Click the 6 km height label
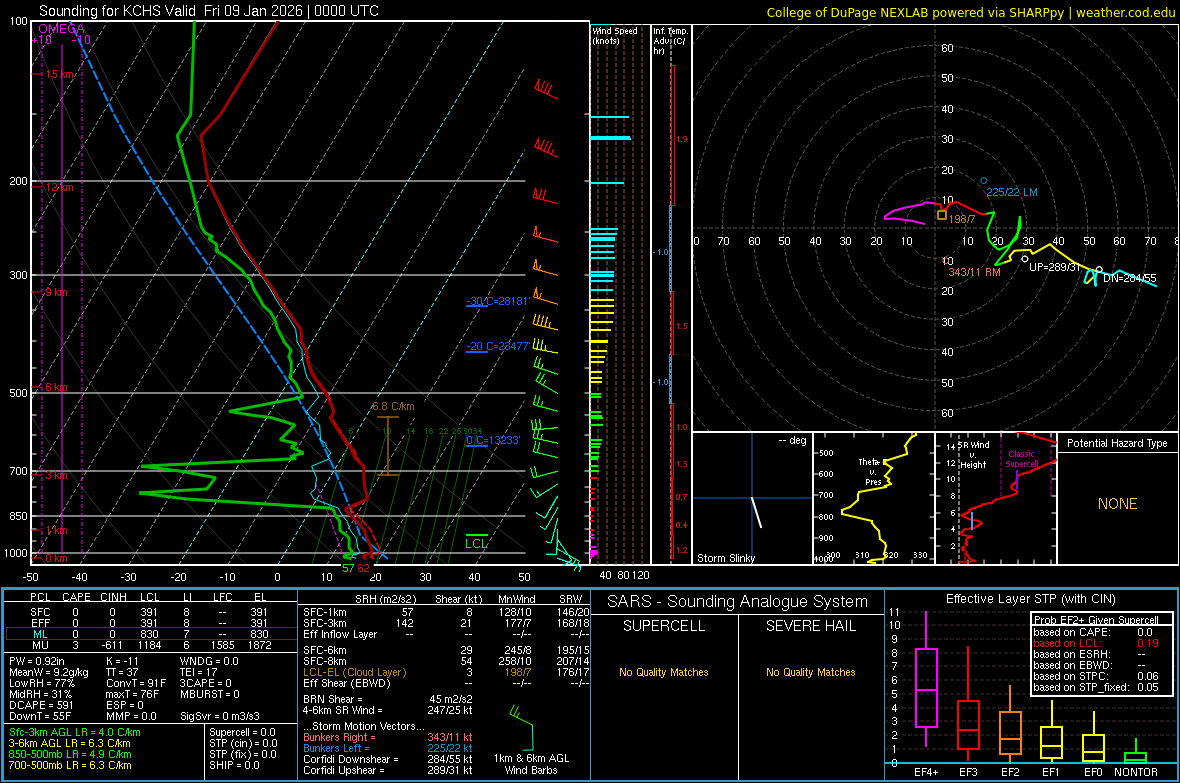 tap(56, 387)
